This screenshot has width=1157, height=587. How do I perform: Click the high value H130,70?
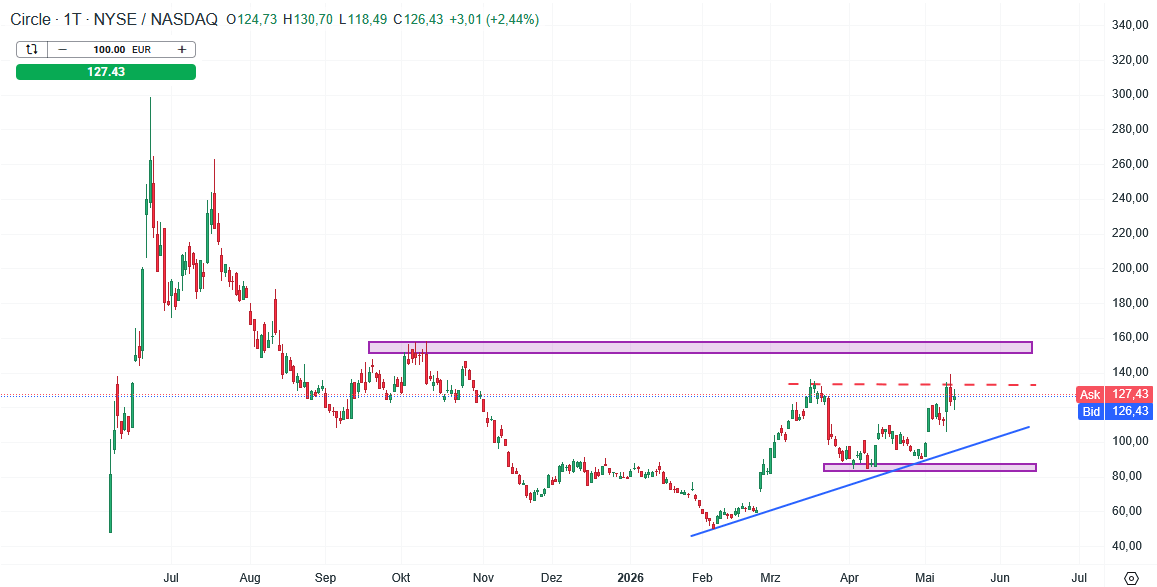[x=308, y=19]
